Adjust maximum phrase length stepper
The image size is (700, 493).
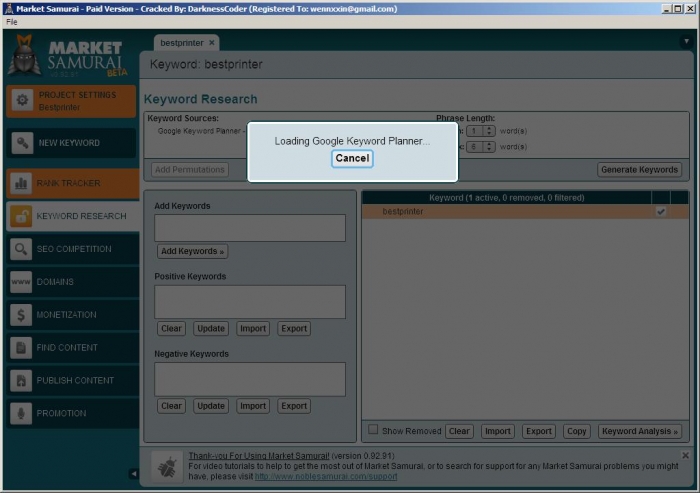tap(489, 146)
